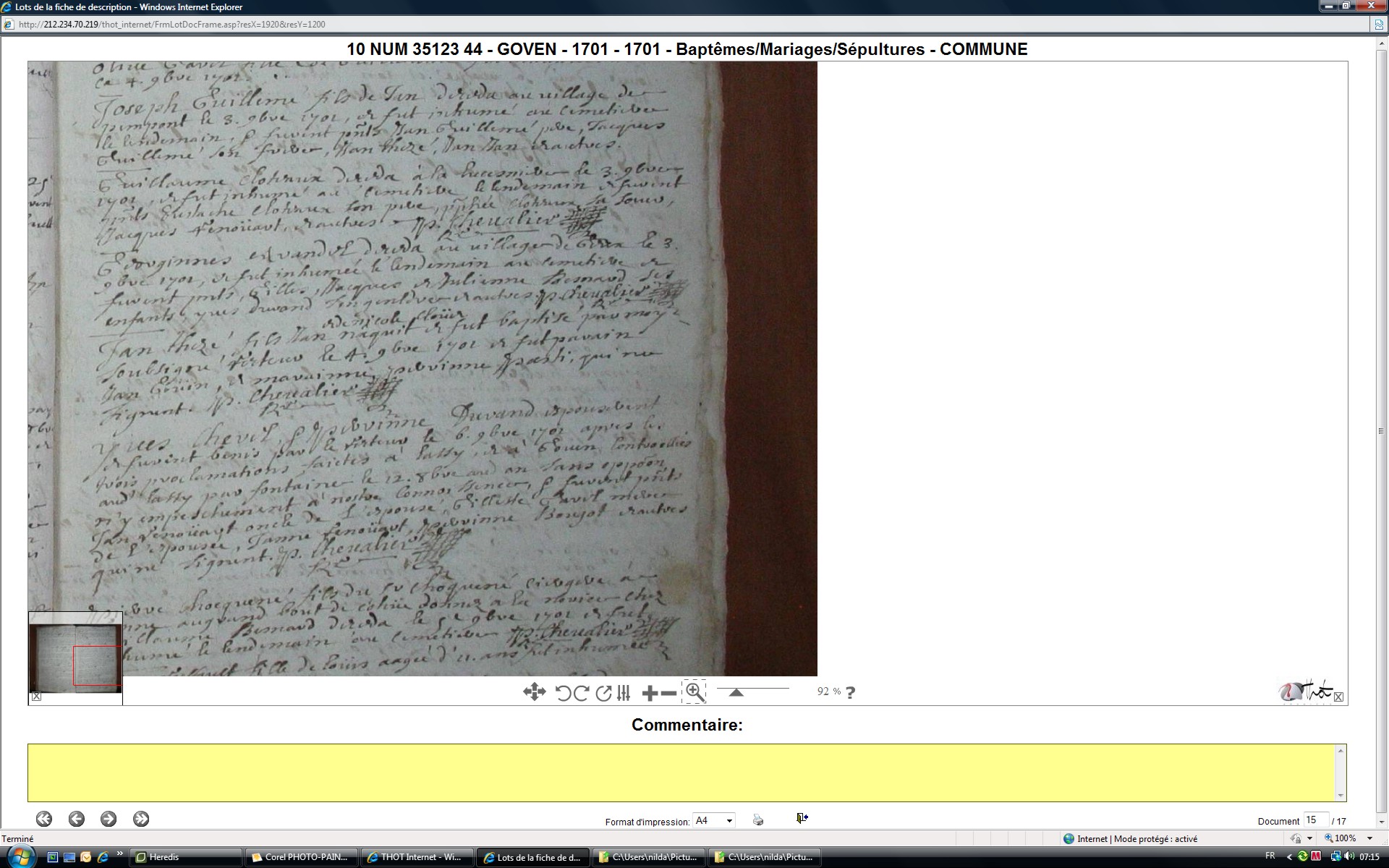Image resolution: width=1389 pixels, height=868 pixels.
Task: Go to previous document page
Action: 77,819
